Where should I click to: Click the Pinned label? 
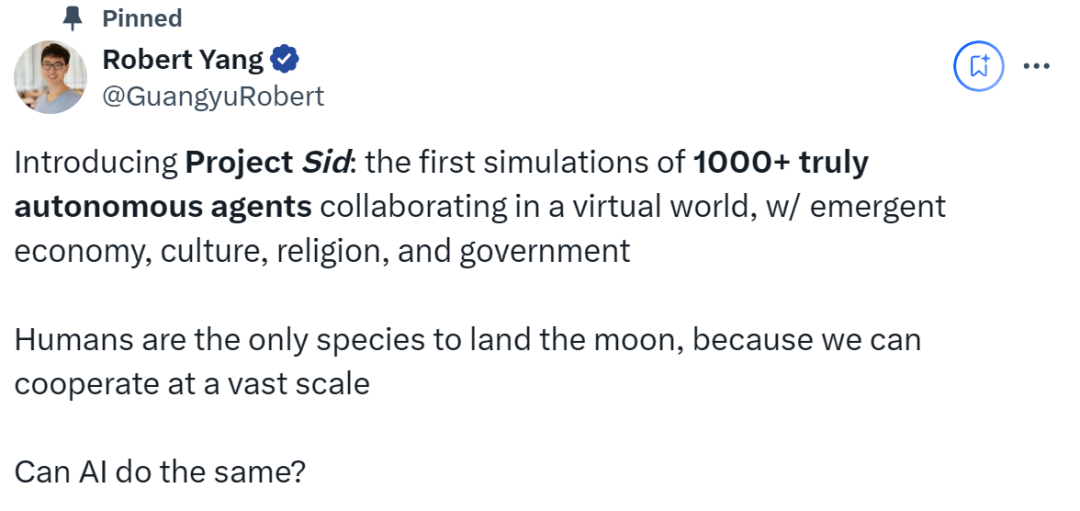[x=142, y=18]
